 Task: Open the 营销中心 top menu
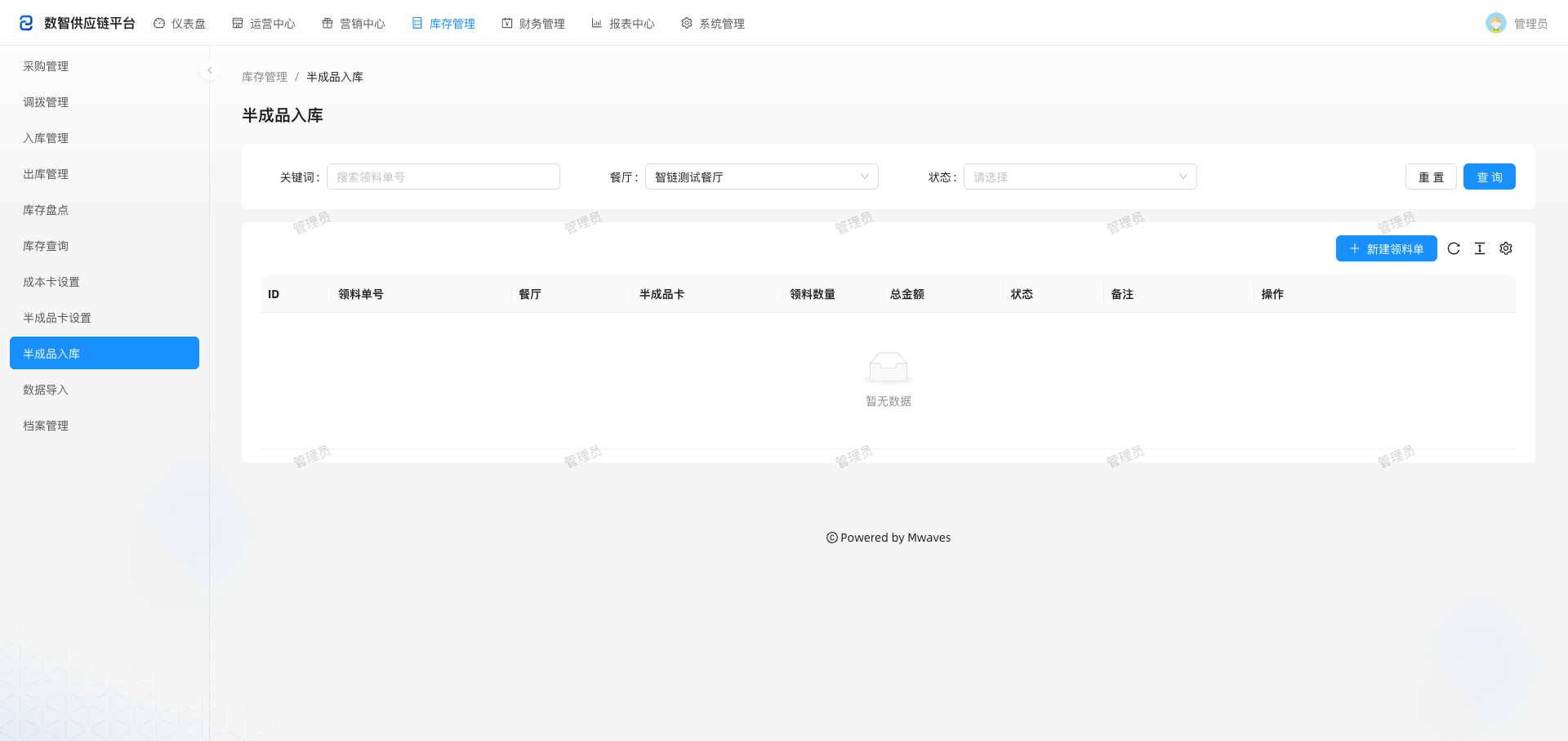(x=354, y=24)
